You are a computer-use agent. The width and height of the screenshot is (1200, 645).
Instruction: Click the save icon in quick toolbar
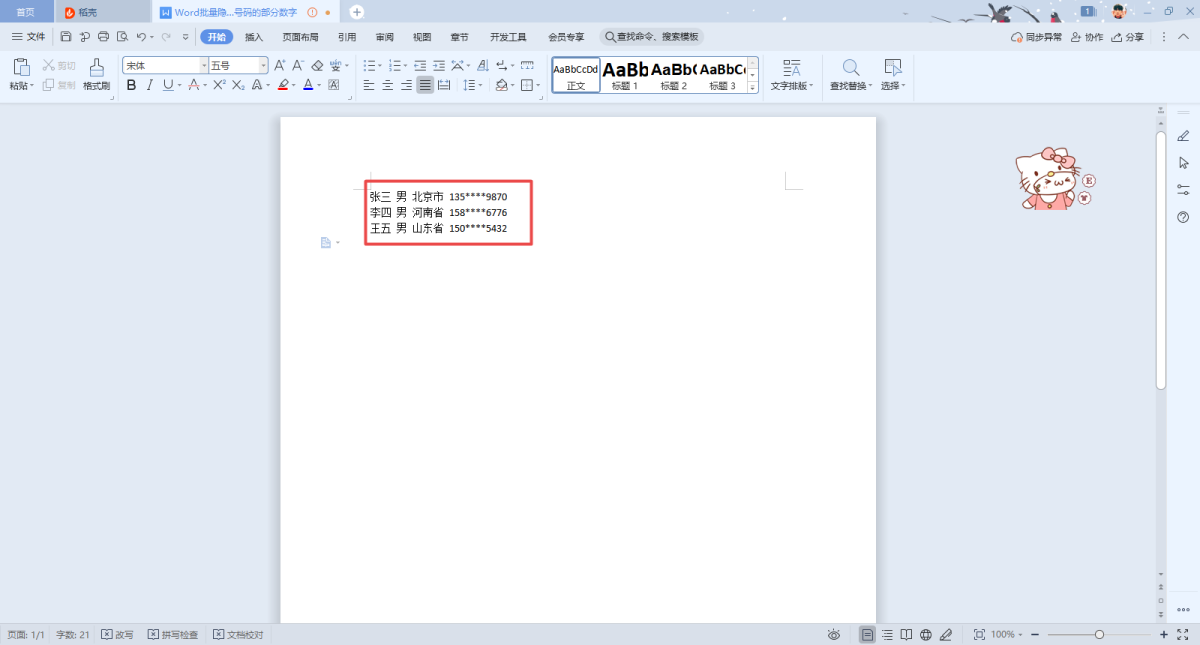(x=66, y=37)
